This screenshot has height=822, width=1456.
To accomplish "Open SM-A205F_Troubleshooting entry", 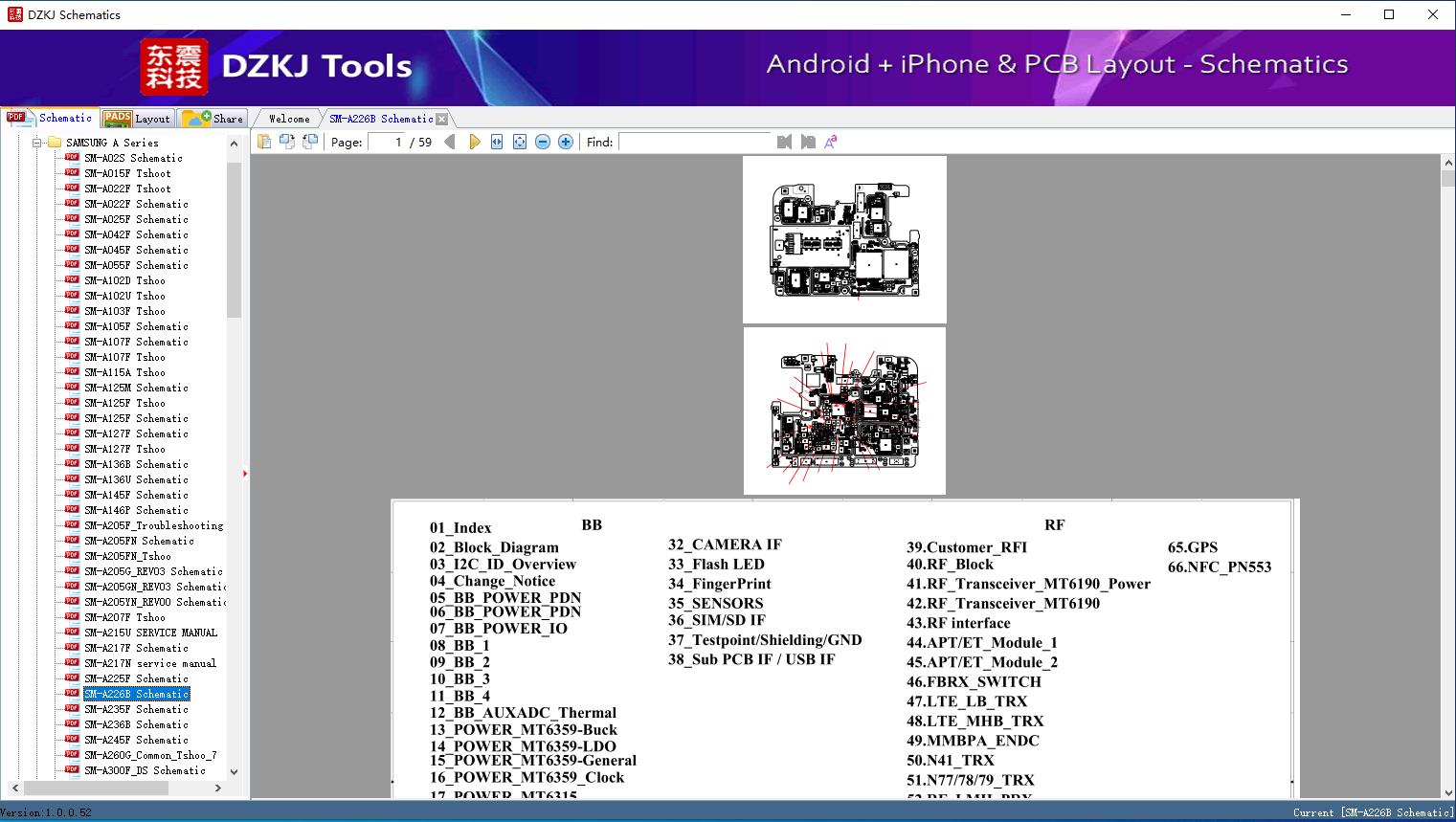I will point(153,525).
